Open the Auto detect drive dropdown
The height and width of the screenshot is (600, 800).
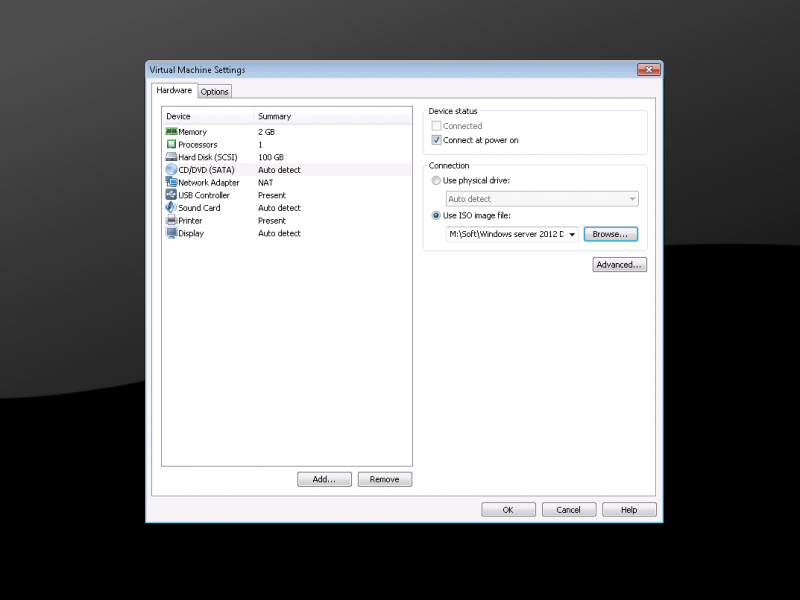[542, 199]
